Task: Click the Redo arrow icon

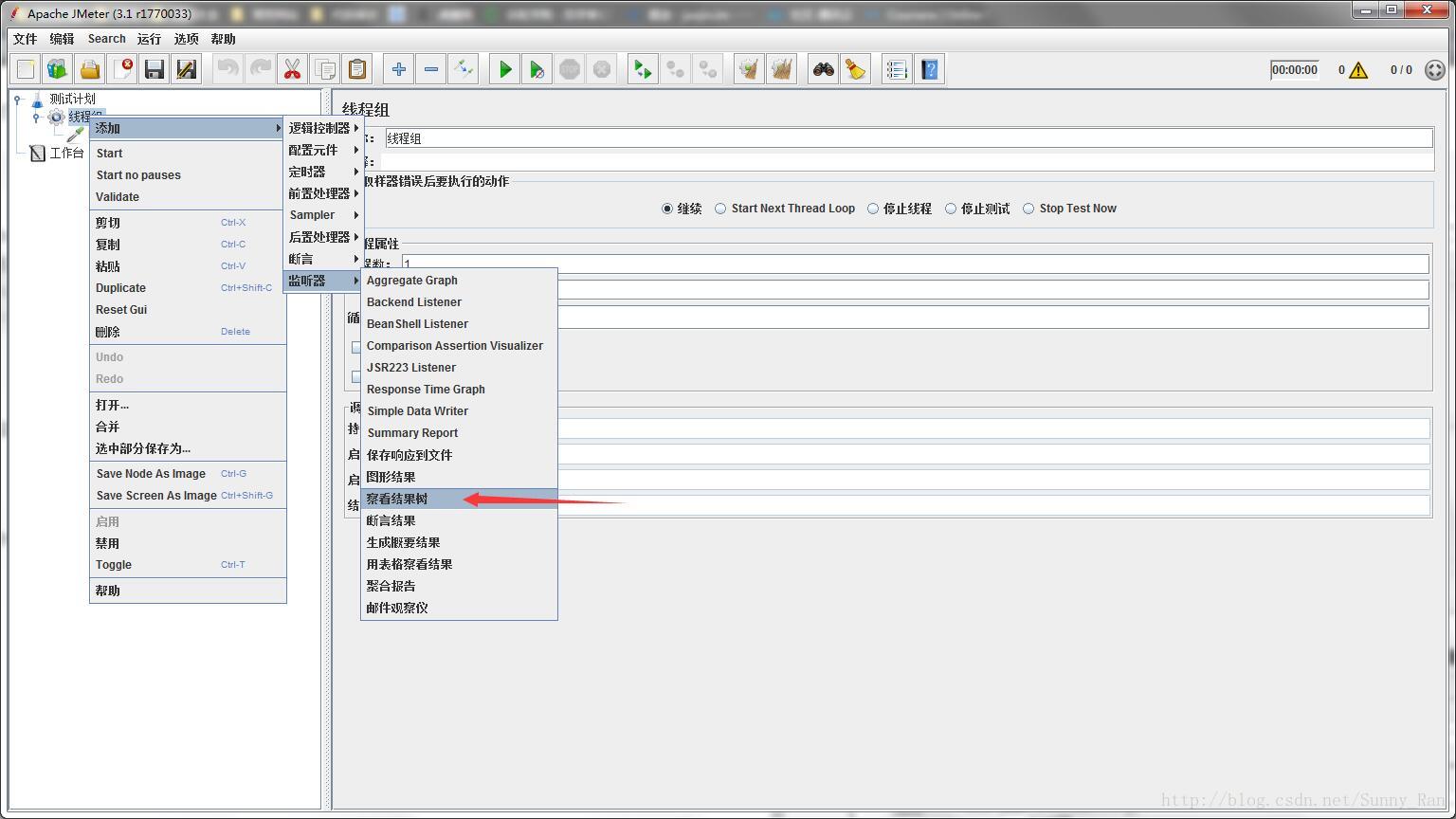Action: click(x=261, y=69)
